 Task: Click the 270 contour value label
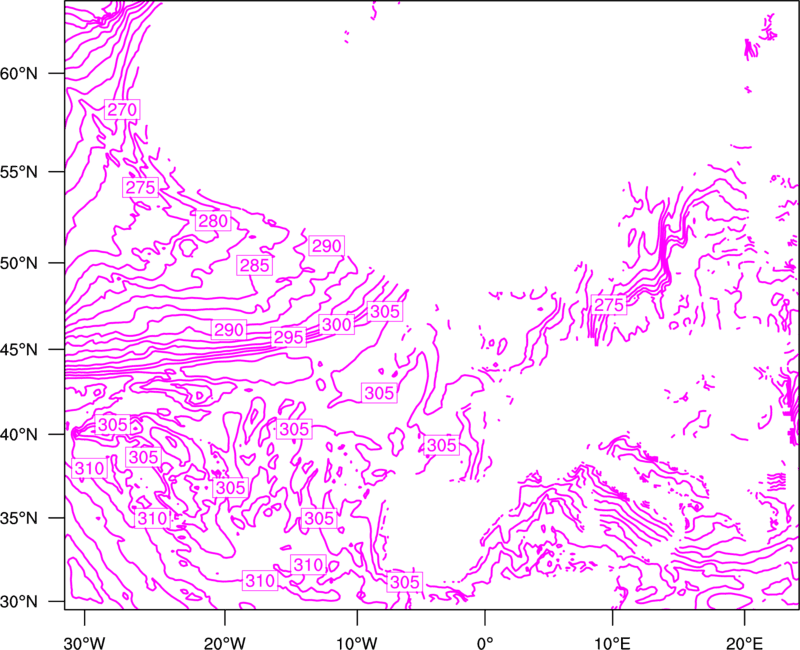[122, 109]
